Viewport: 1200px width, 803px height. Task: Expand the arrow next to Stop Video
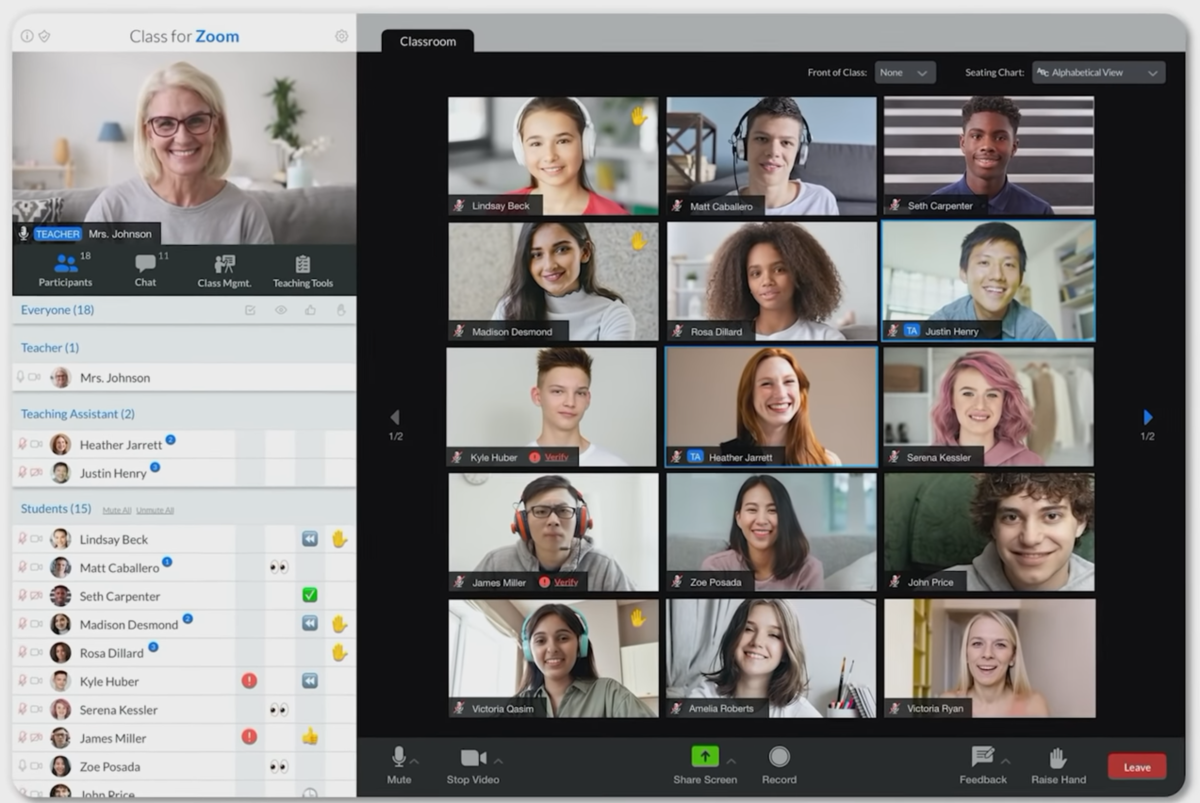tap(498, 761)
